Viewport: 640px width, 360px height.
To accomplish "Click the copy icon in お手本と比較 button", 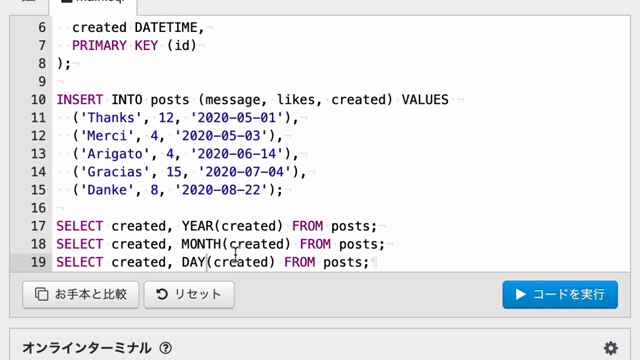I will click(42, 294).
